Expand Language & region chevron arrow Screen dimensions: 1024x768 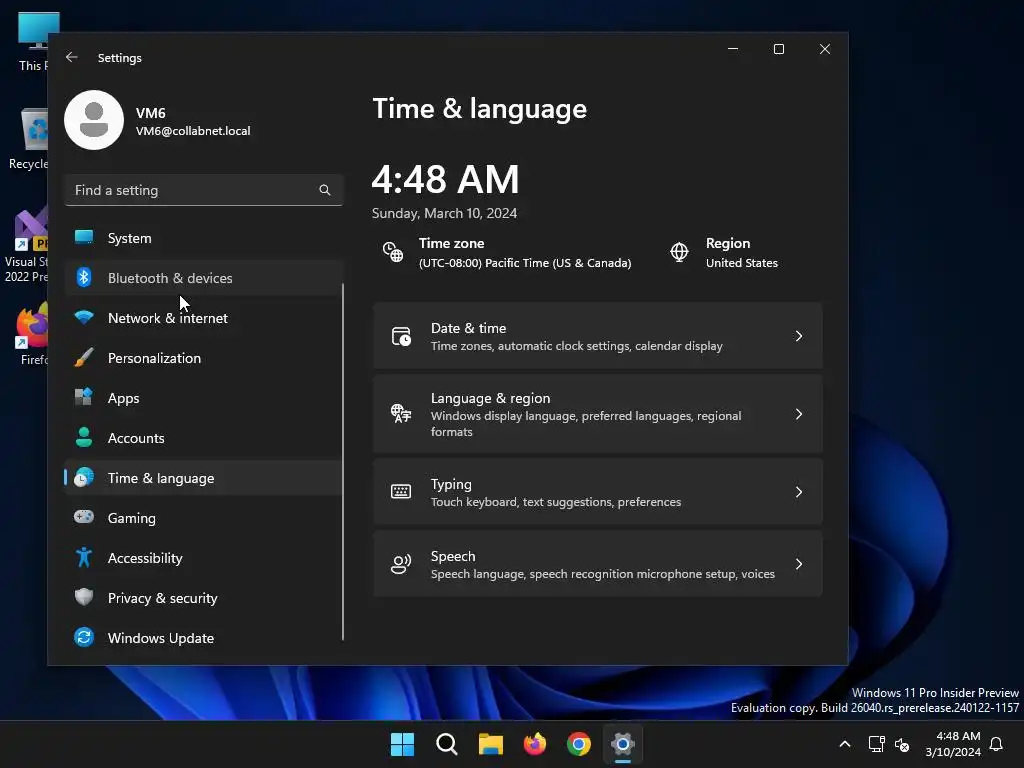[x=799, y=414]
